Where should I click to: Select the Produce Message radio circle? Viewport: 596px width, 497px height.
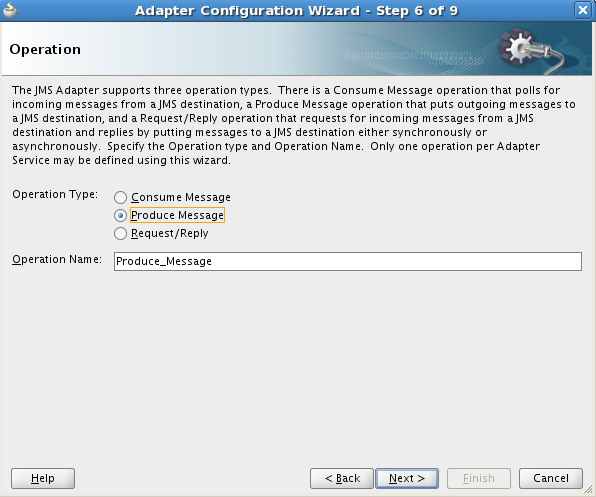click(120, 215)
